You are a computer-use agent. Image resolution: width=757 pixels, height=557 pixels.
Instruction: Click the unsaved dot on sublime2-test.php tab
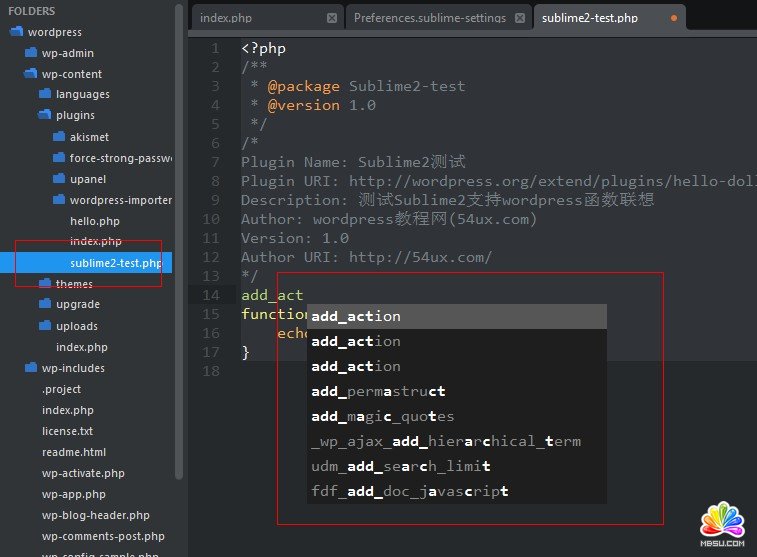673,18
